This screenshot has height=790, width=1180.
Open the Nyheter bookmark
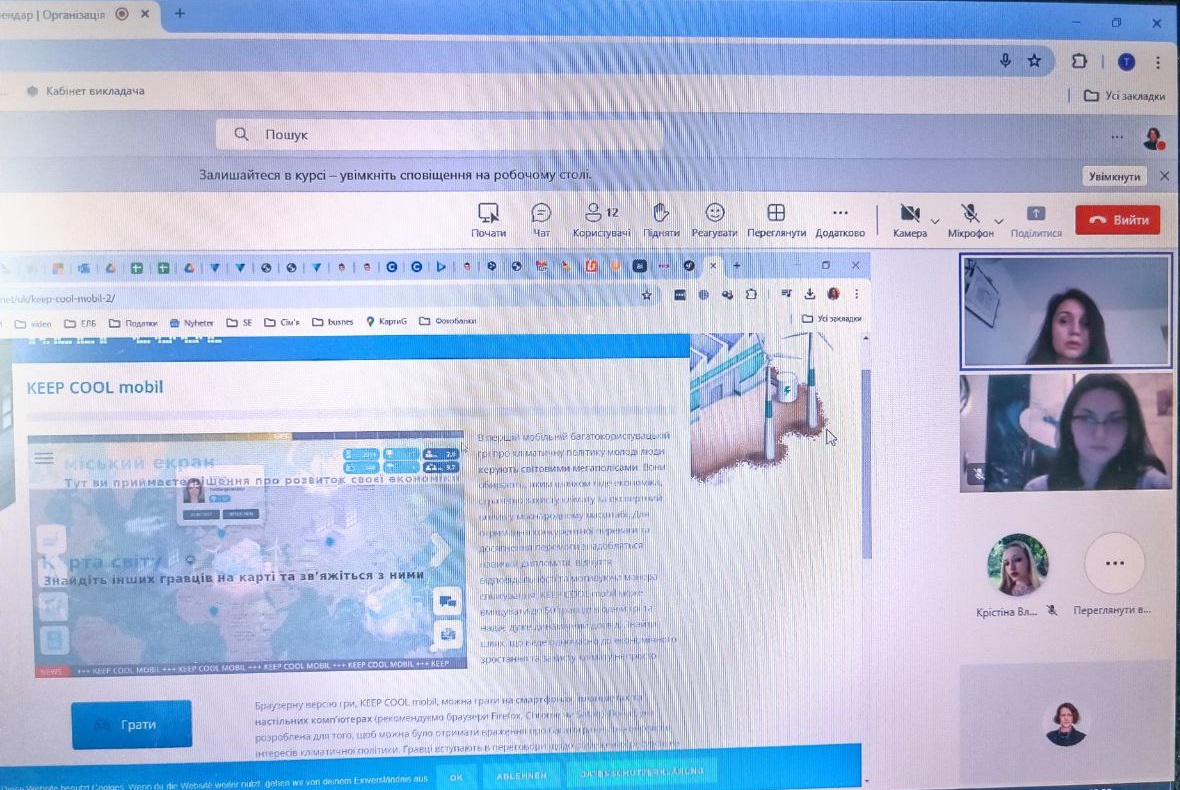coord(192,322)
